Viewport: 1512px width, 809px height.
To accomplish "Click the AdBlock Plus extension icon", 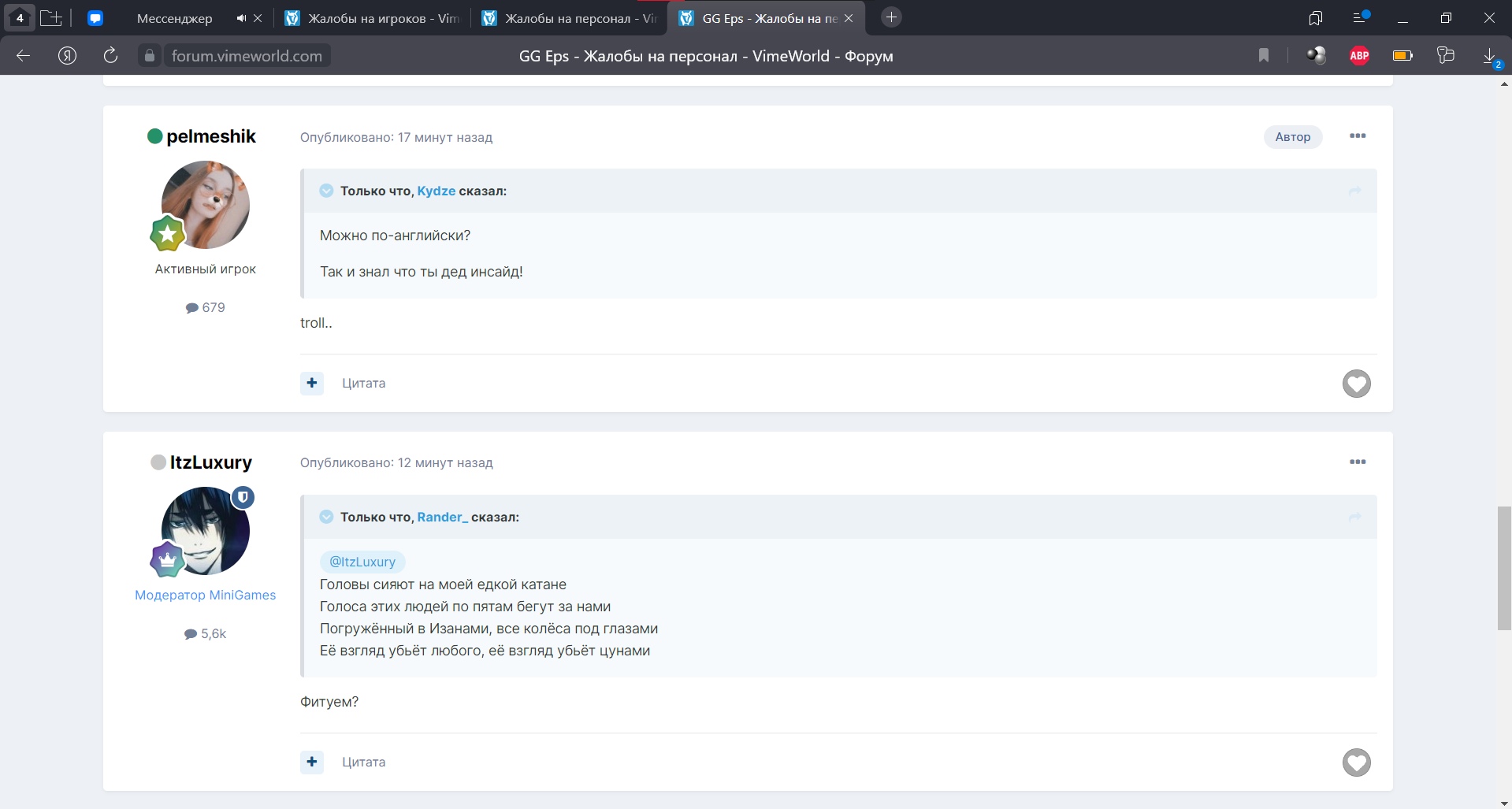I will [1359, 55].
